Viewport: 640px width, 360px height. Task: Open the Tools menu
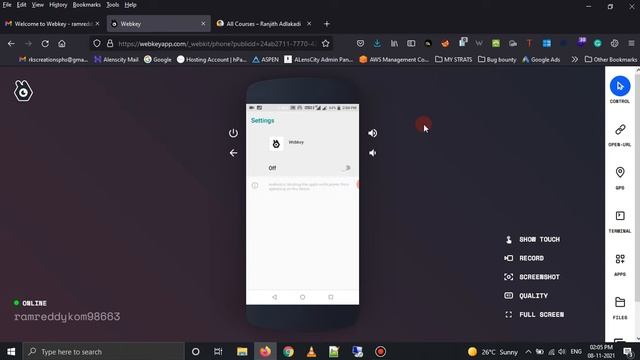(x=113, y=5)
